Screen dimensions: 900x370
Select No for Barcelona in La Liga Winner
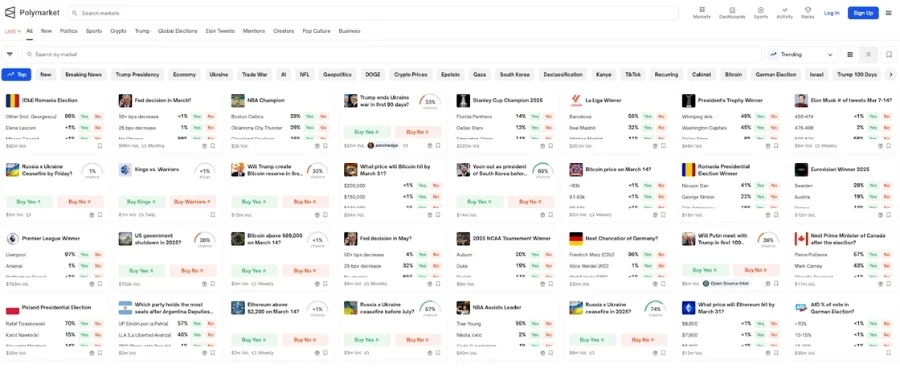[x=661, y=116]
